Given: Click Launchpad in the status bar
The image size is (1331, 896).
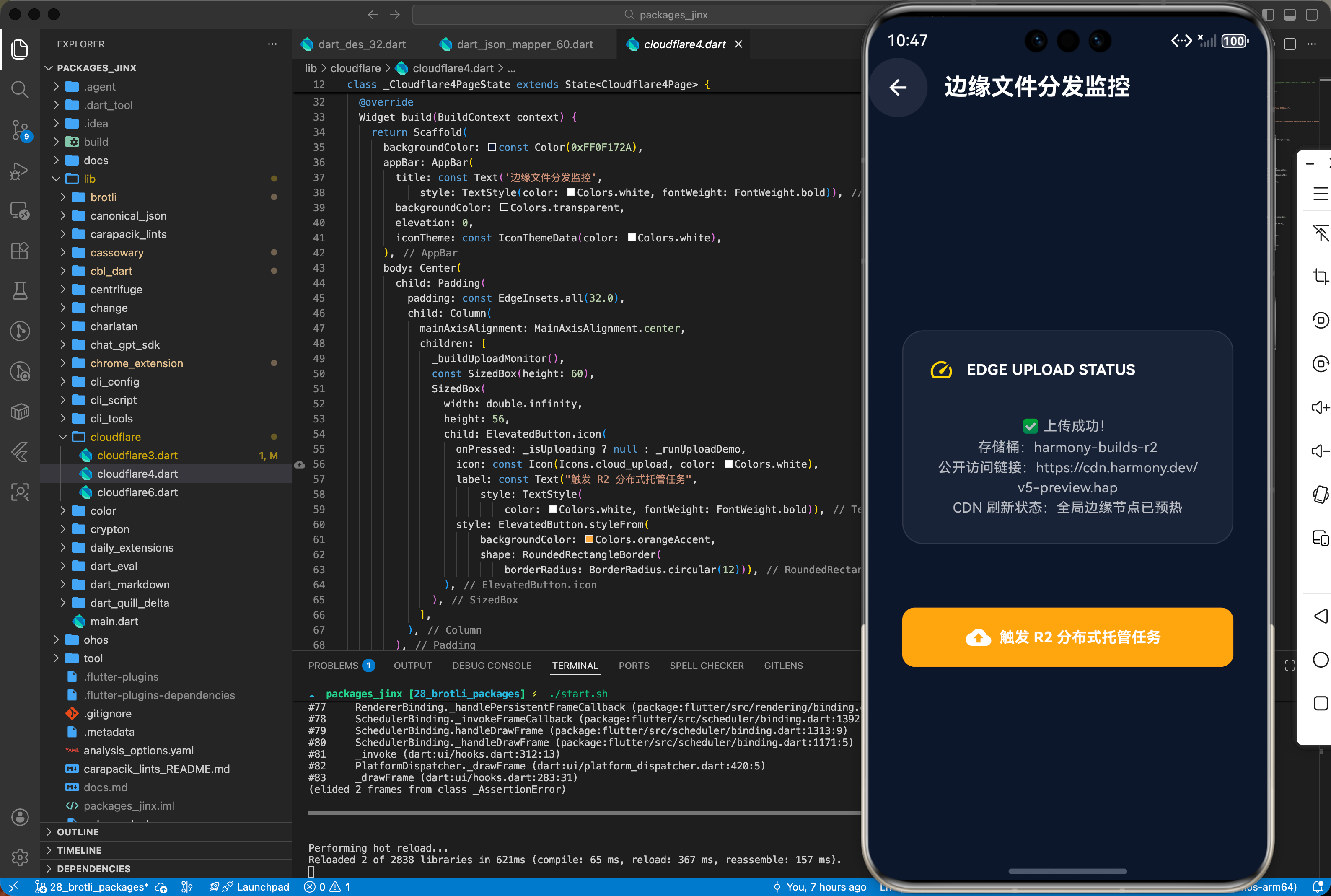Looking at the screenshot, I should (x=263, y=887).
